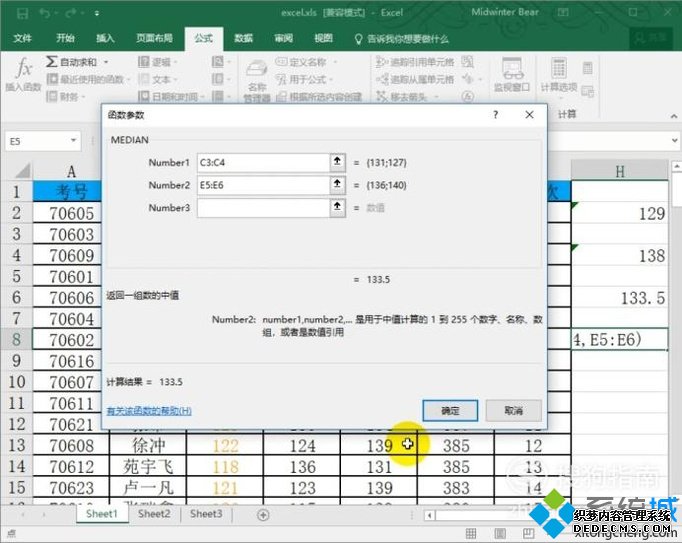
Task: Open the AutoSum sigma icon
Action: tap(51, 61)
